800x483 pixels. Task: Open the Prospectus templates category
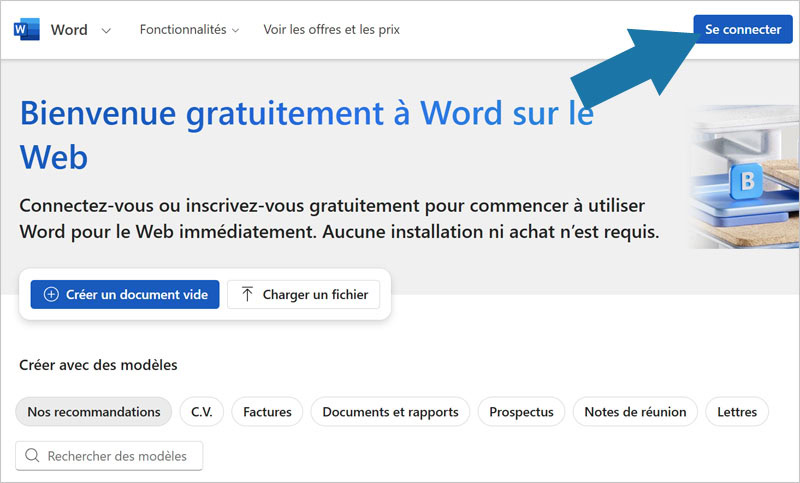521,412
